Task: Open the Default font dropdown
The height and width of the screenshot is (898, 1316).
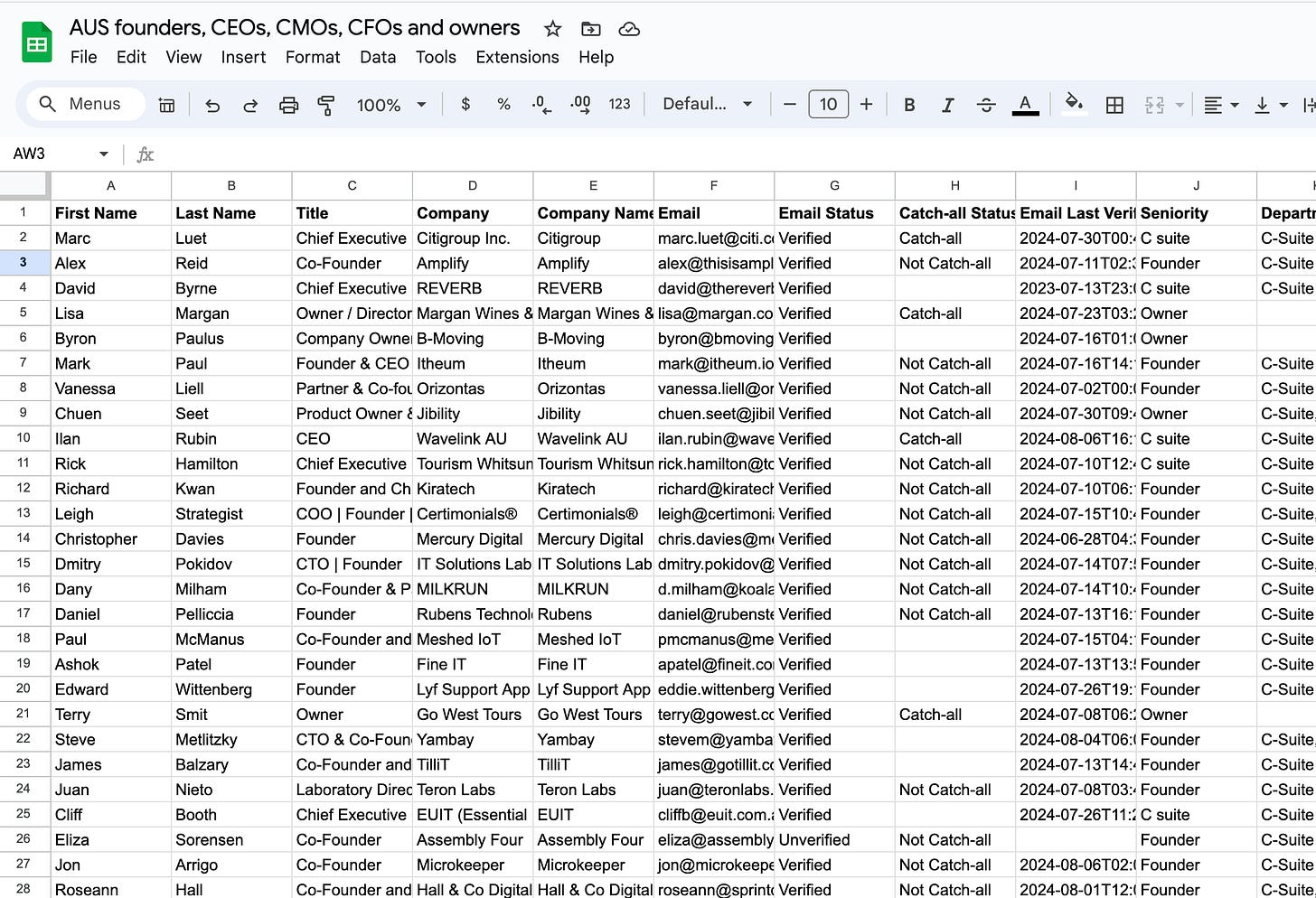Action: tap(708, 104)
